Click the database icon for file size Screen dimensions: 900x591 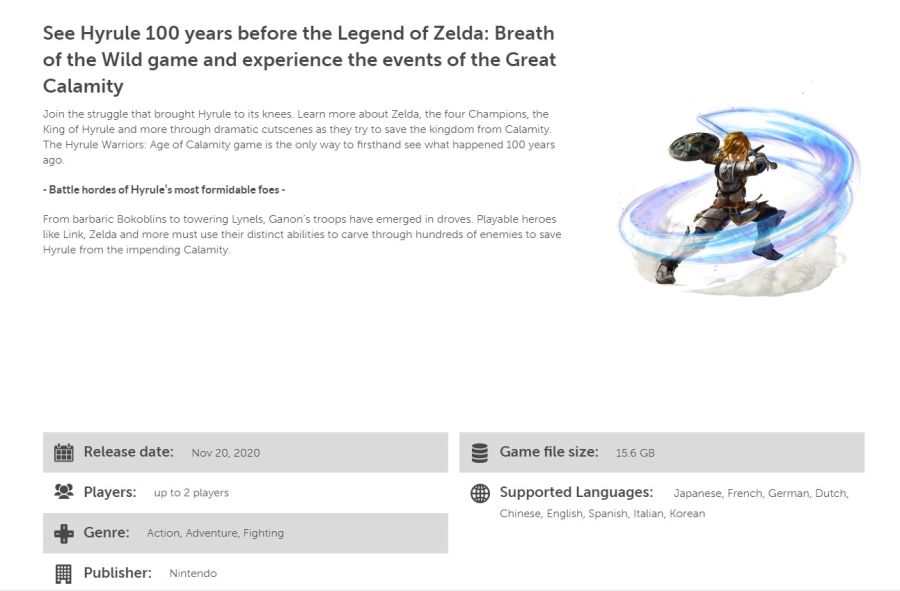(479, 453)
